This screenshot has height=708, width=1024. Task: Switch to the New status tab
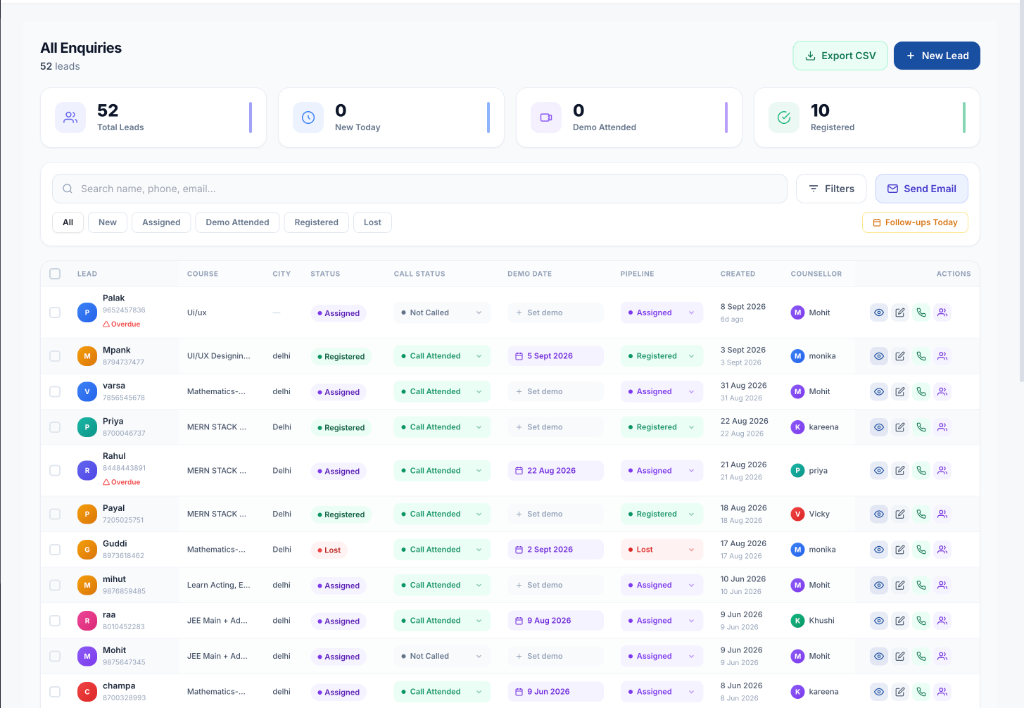click(107, 222)
